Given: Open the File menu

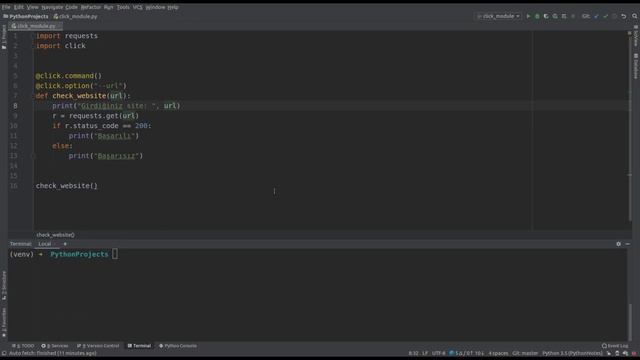Looking at the screenshot, I should (x=6, y=7).
